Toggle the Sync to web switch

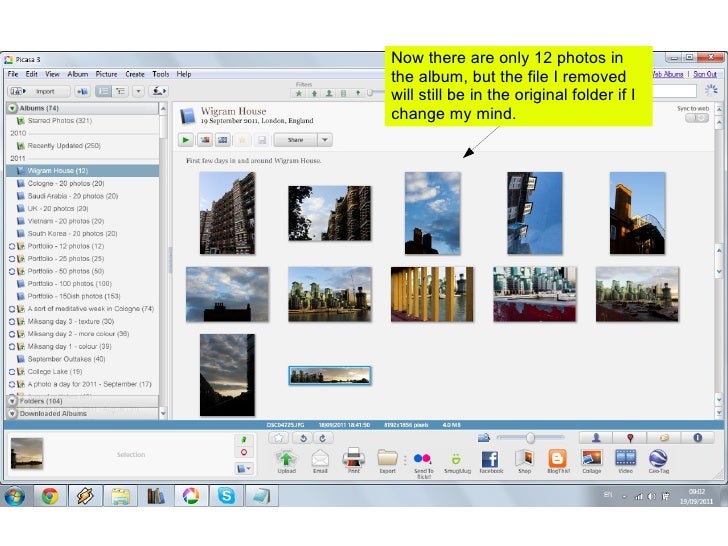[x=697, y=118]
